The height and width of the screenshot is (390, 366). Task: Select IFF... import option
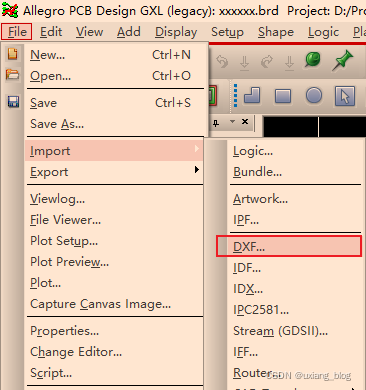tap(295, 352)
